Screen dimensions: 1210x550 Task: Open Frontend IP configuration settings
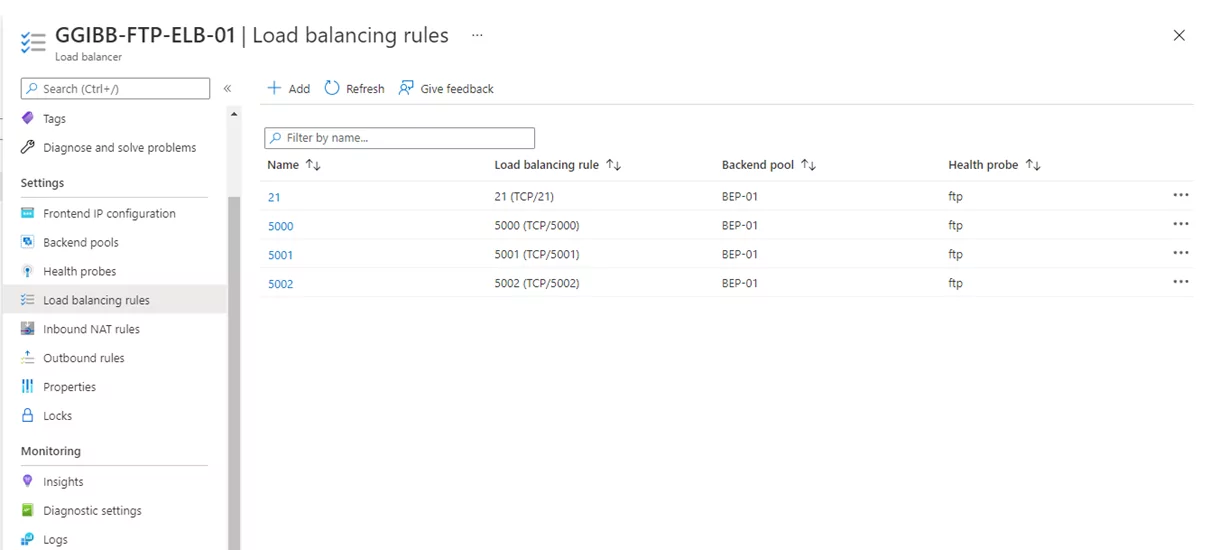109,214
